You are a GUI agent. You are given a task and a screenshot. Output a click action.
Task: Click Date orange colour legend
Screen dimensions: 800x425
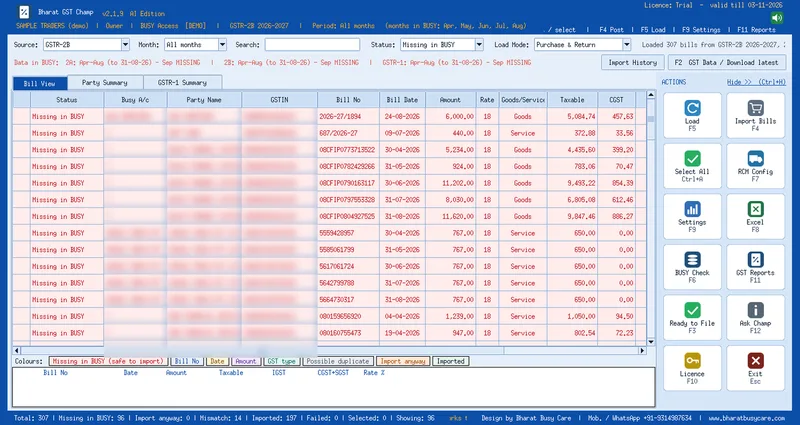tap(217, 361)
